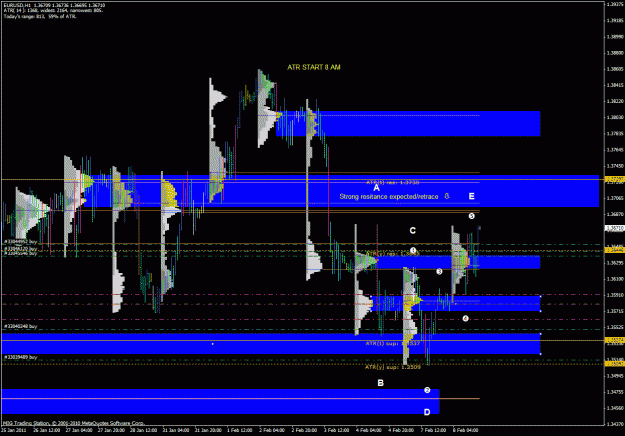Click the 'ATR(t) sup' support level label

(393, 343)
